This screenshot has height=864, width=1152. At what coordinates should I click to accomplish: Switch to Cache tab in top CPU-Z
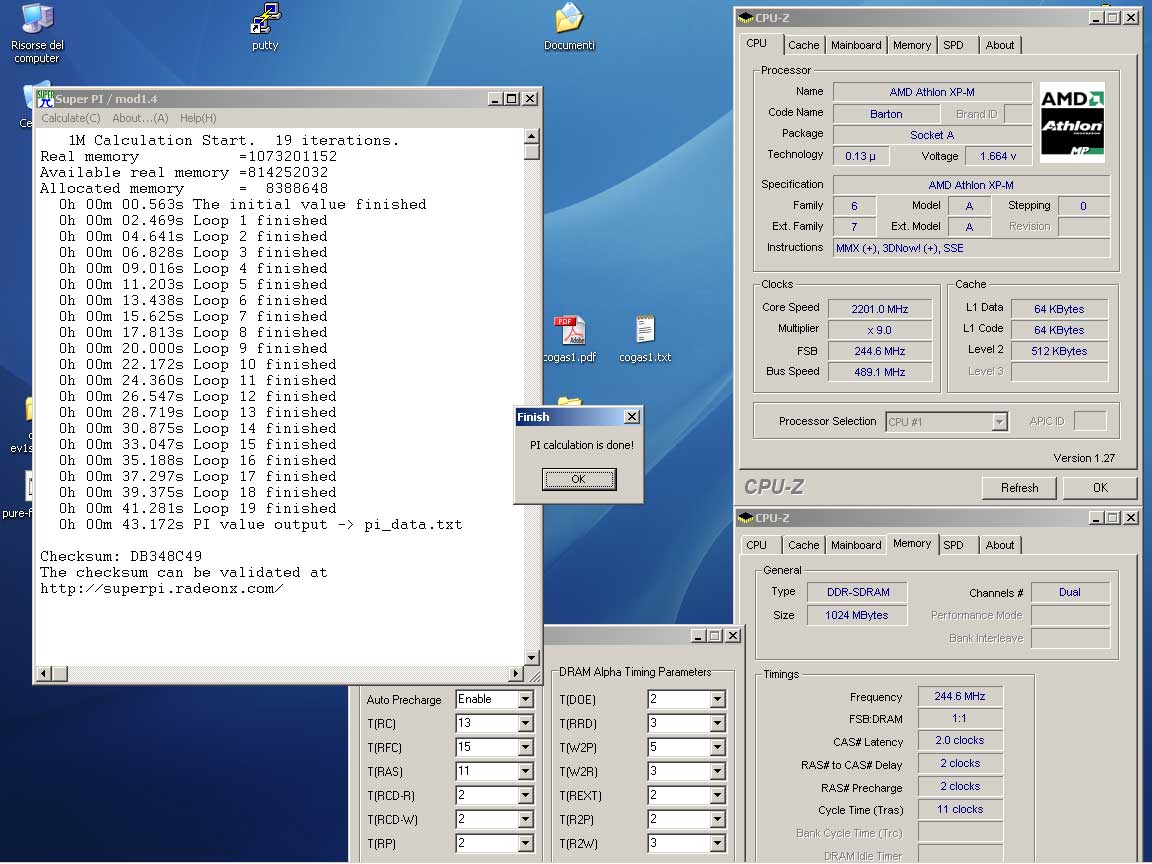803,46
